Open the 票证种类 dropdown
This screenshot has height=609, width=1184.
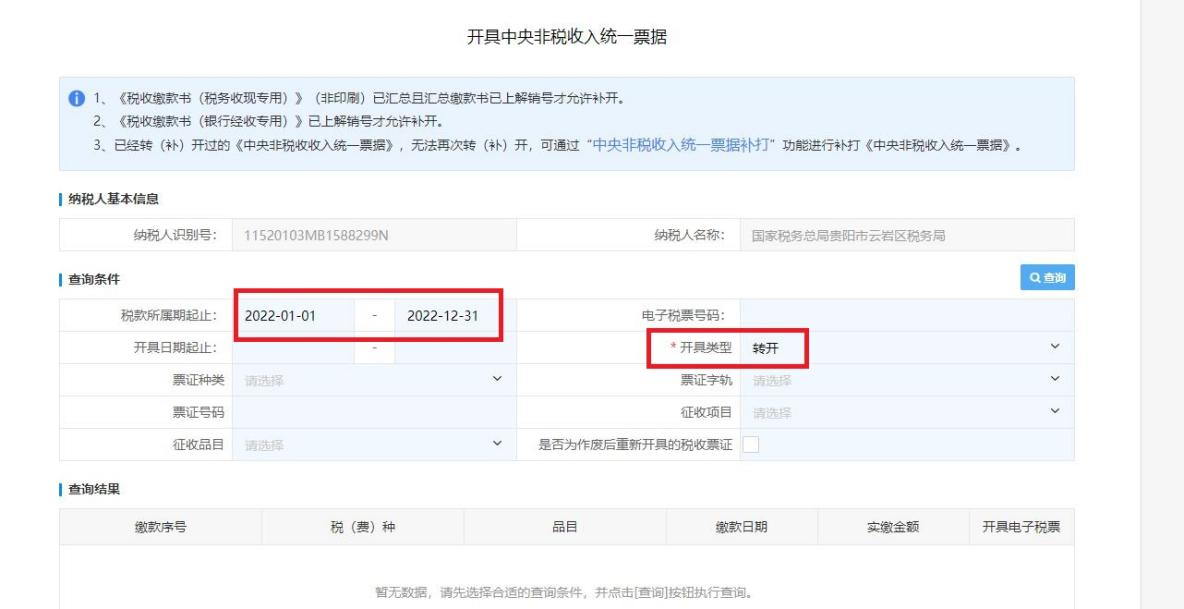372,379
